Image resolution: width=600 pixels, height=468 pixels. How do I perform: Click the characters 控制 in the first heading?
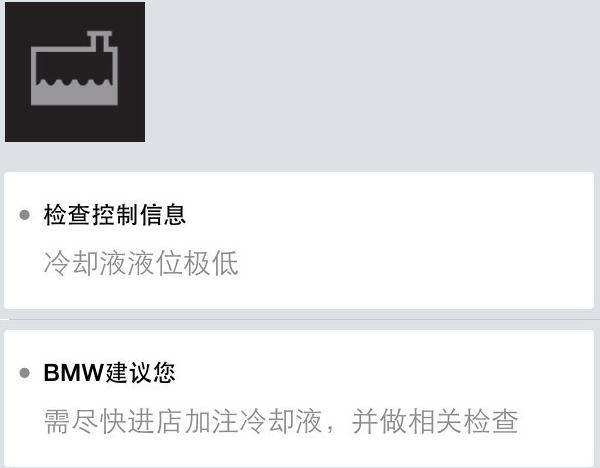point(115,215)
